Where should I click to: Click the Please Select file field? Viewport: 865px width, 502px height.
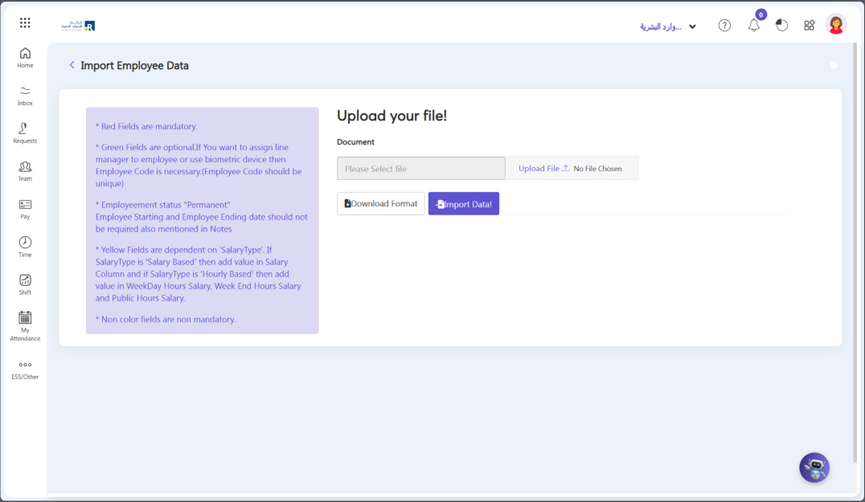point(421,169)
